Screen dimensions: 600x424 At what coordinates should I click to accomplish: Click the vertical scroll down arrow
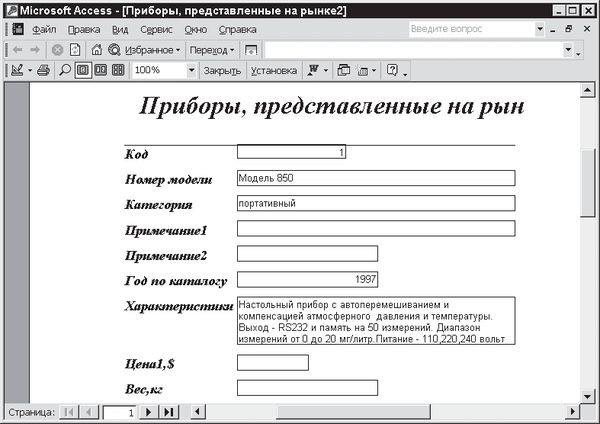587,396
